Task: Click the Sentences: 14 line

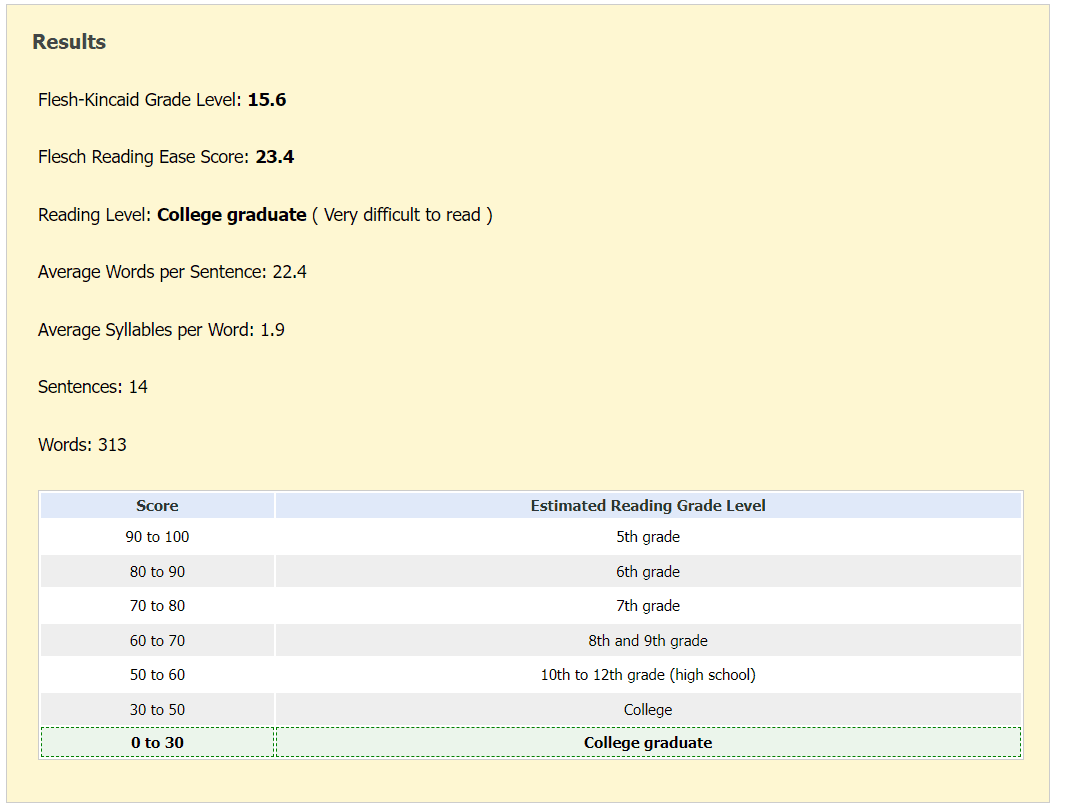Action: pyautogui.click(x=93, y=387)
